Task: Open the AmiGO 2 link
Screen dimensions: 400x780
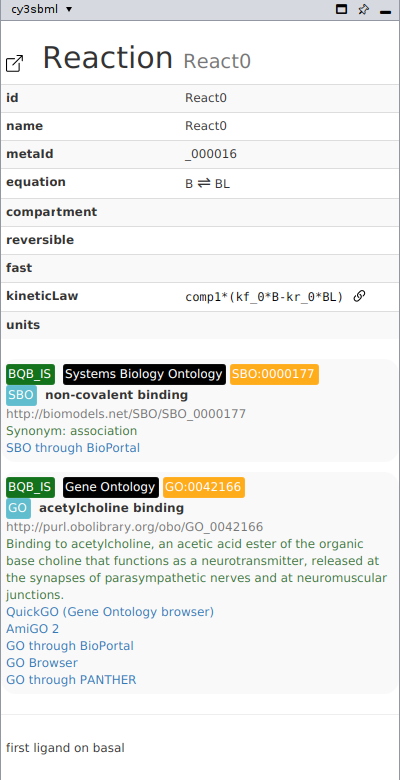Action: pos(32,629)
